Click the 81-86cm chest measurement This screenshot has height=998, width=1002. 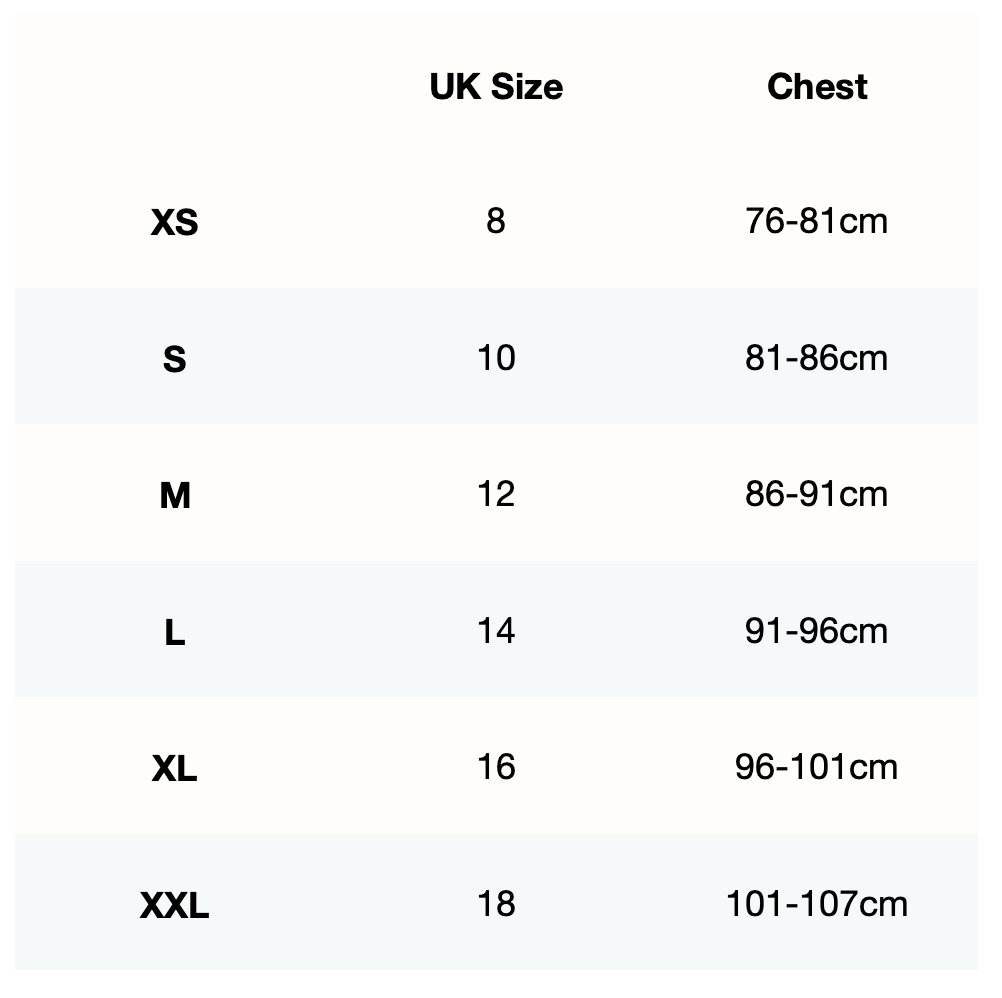[x=816, y=357]
